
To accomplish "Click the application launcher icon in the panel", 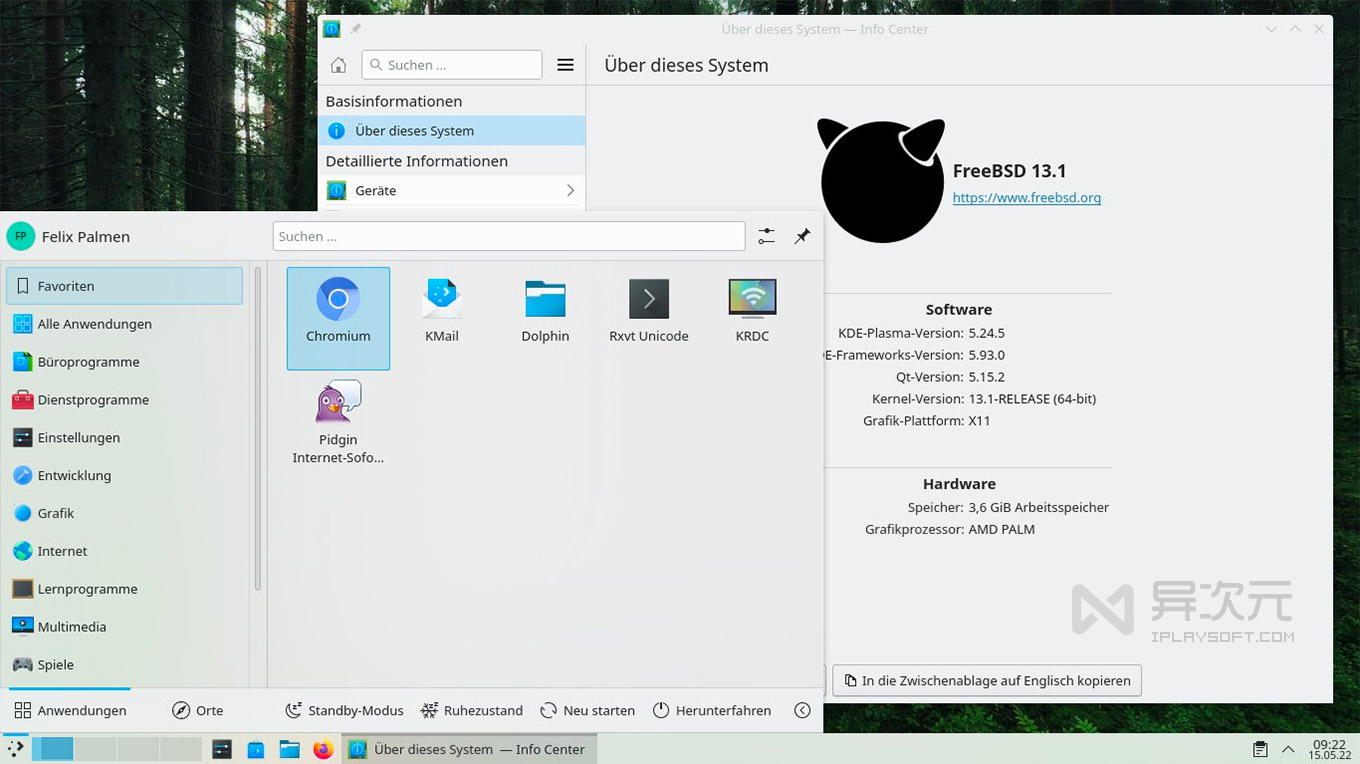I will point(15,748).
